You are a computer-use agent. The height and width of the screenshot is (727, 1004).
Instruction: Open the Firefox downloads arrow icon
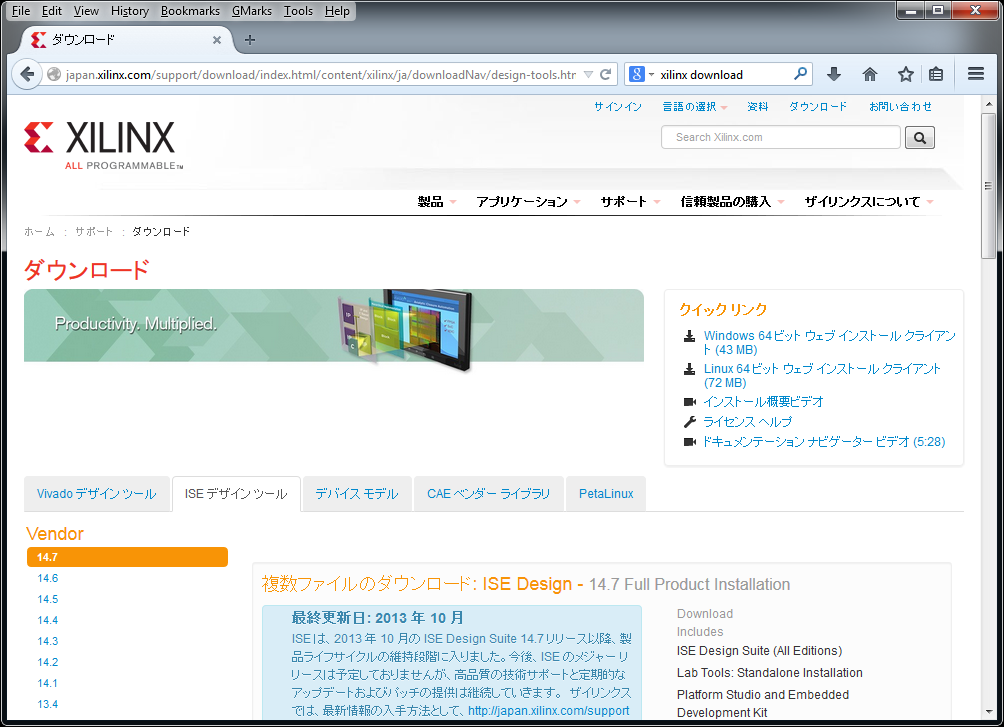coord(834,74)
